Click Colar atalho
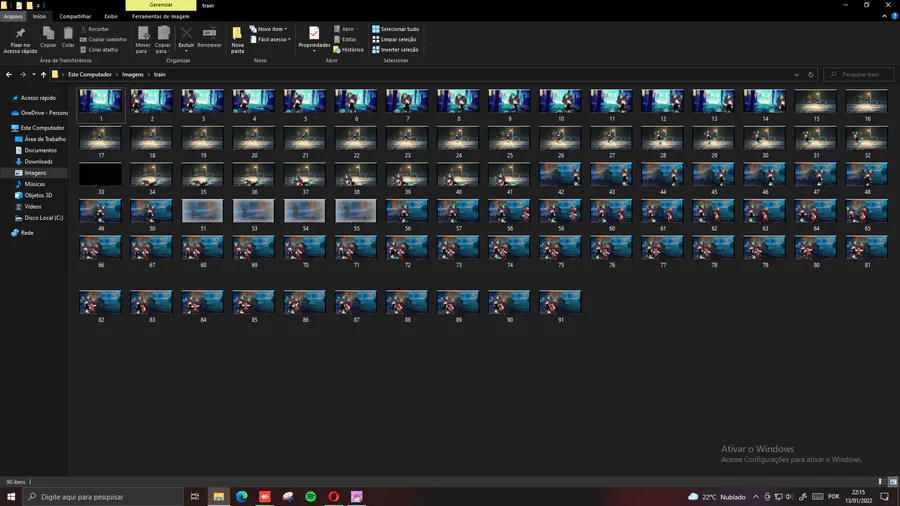 [99, 49]
